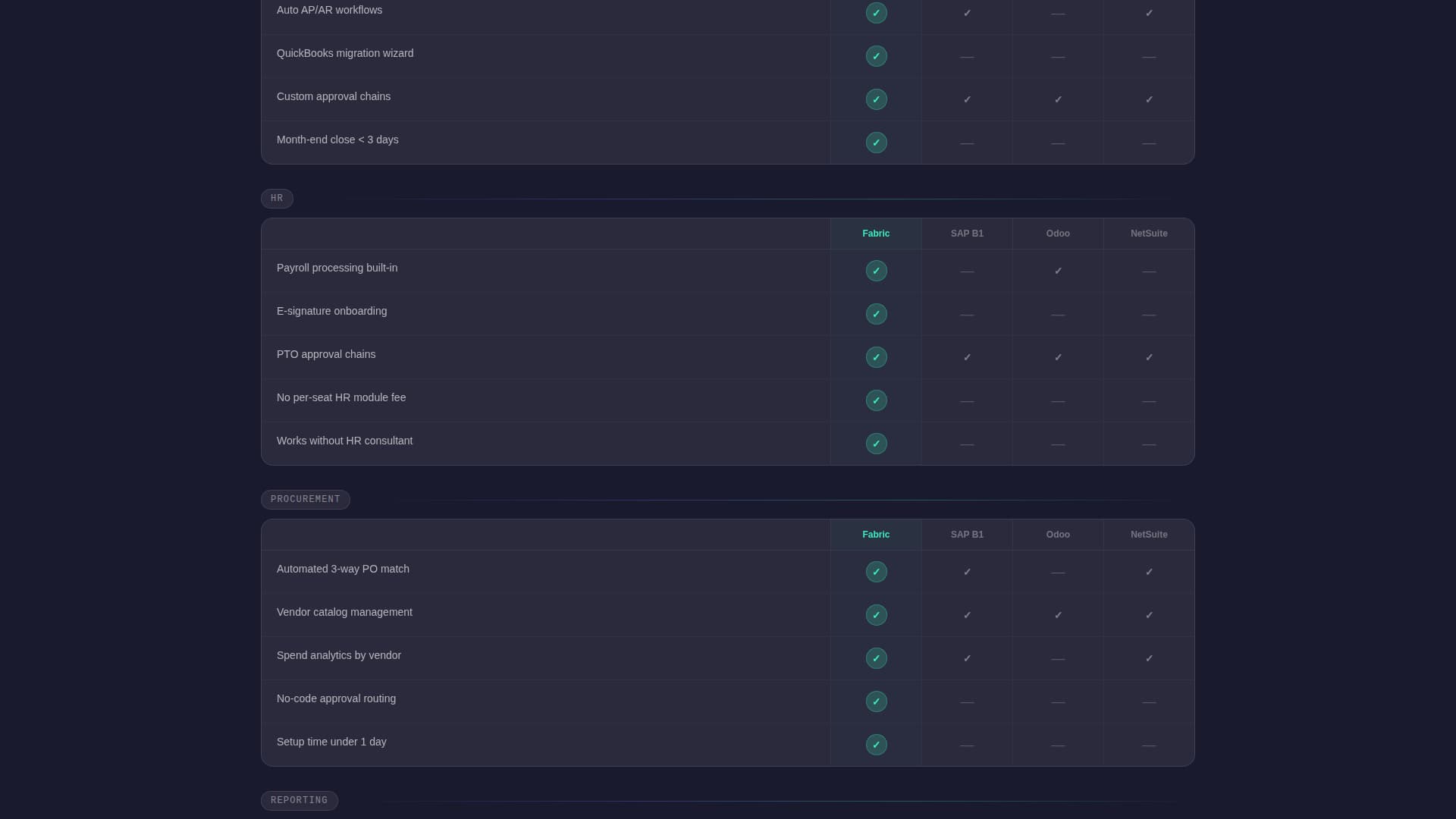Click Odoo checkmark for Vendor catalog management

(x=1058, y=615)
